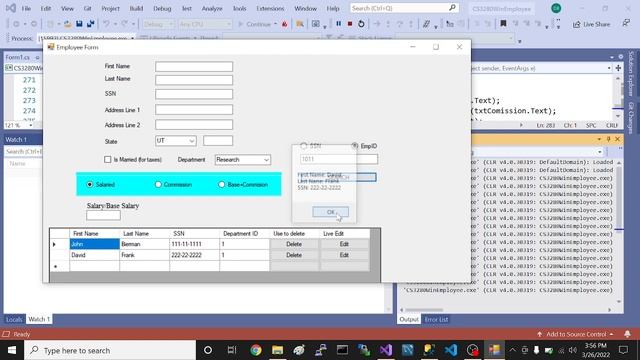Click Edit in John Berman's row
The image size is (640, 360).
coord(344,244)
